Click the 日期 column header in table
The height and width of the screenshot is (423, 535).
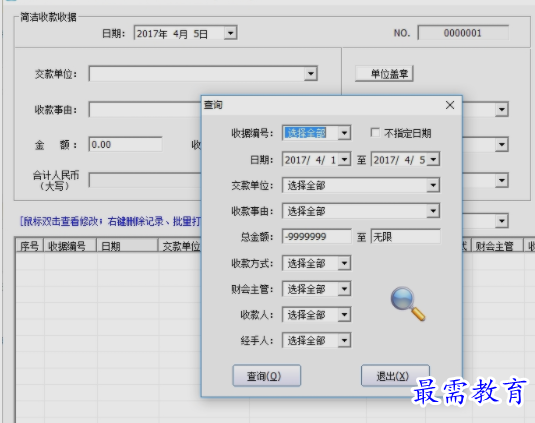(x=128, y=246)
